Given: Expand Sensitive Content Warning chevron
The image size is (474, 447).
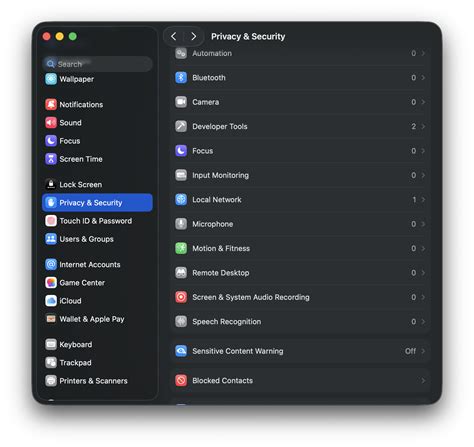Looking at the screenshot, I should point(423,351).
